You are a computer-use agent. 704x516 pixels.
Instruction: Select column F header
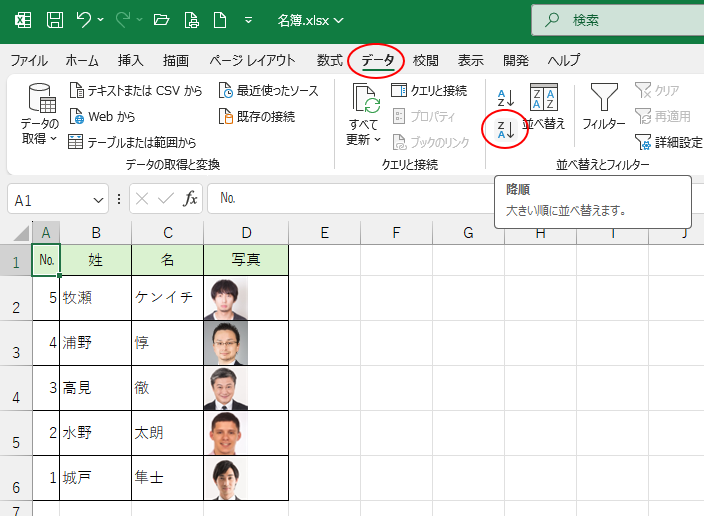coord(396,233)
